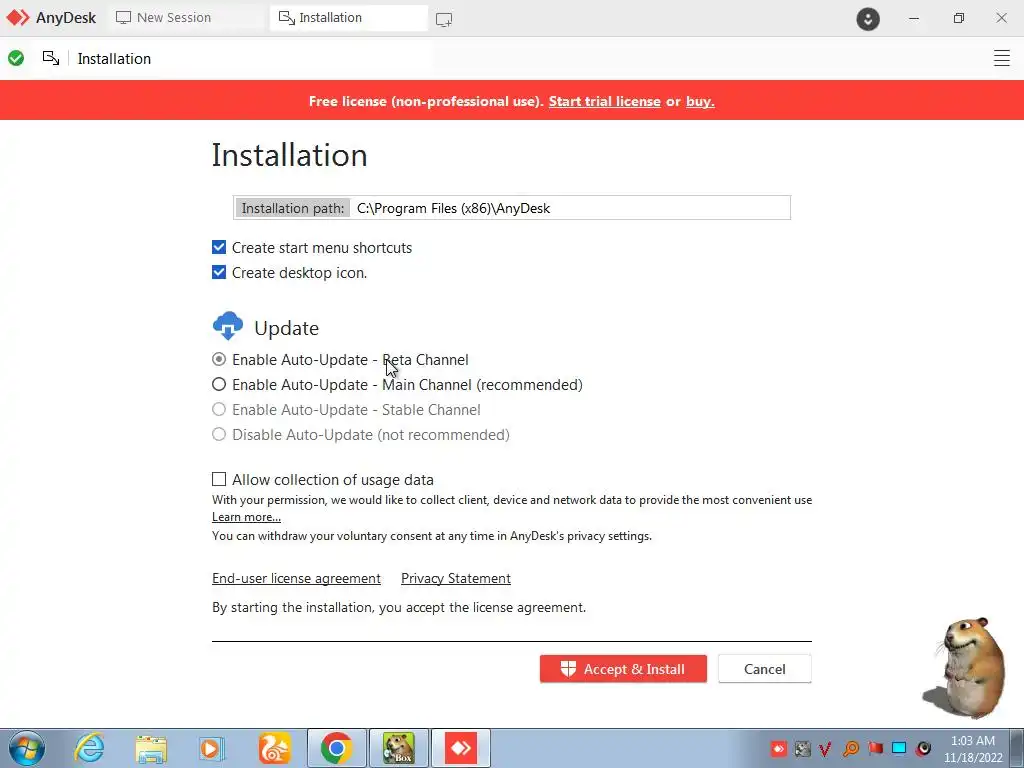
Task: Select Enable Auto-Update Stable Channel
Action: tap(219, 409)
